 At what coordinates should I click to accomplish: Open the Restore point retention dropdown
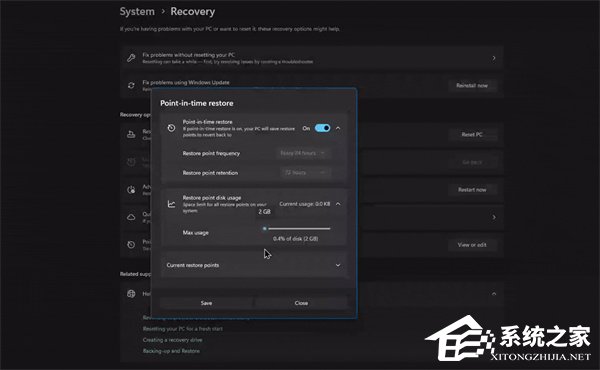(x=305, y=173)
